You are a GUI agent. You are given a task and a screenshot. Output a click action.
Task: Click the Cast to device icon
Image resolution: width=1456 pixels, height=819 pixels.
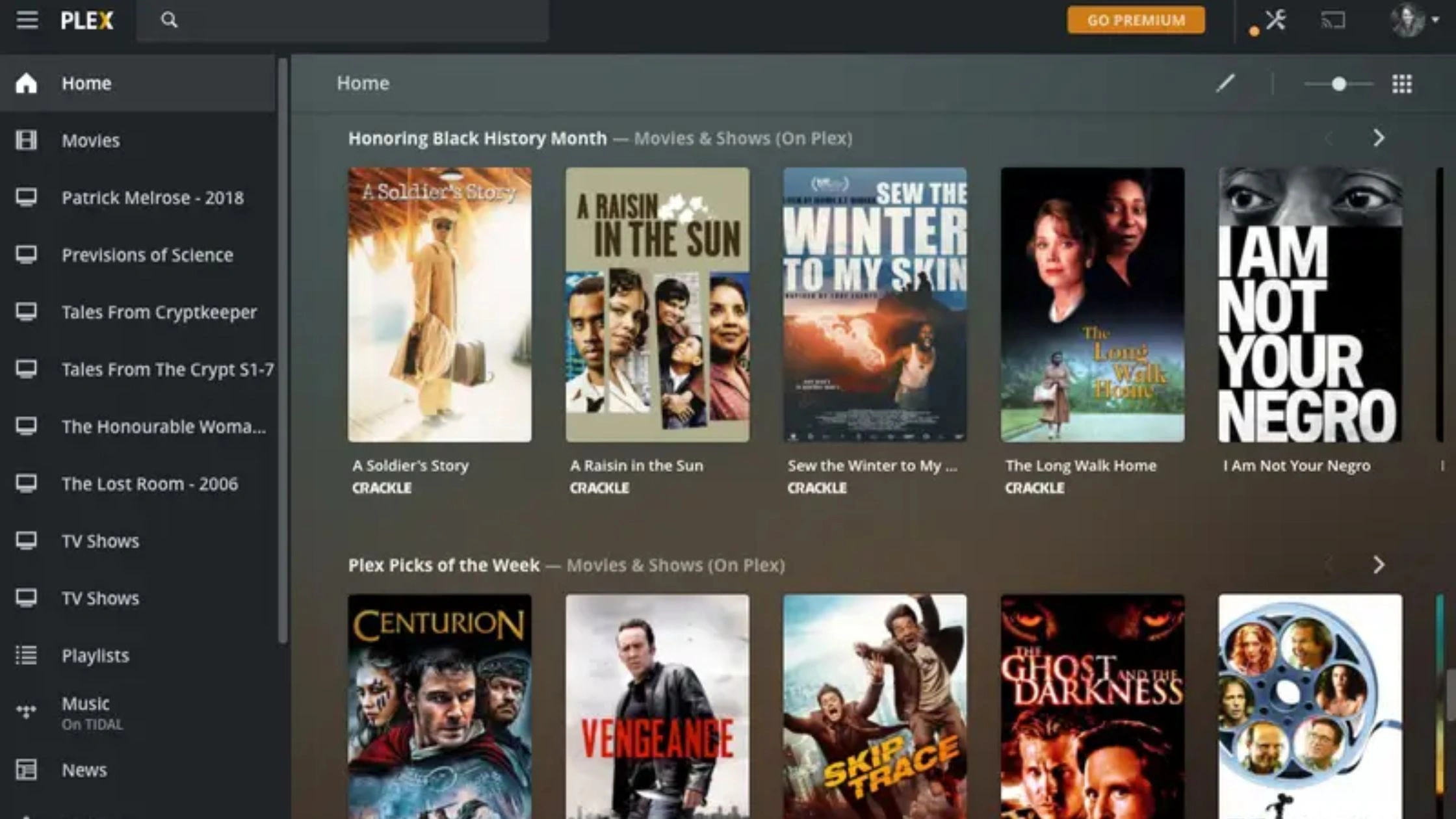coord(1332,21)
